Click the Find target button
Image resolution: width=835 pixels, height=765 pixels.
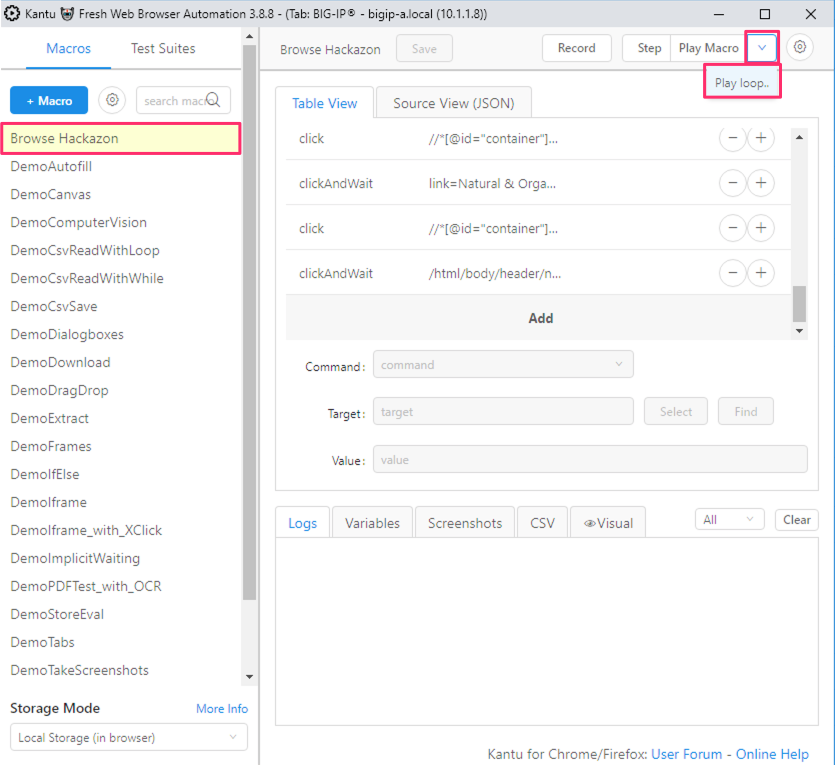(x=746, y=412)
